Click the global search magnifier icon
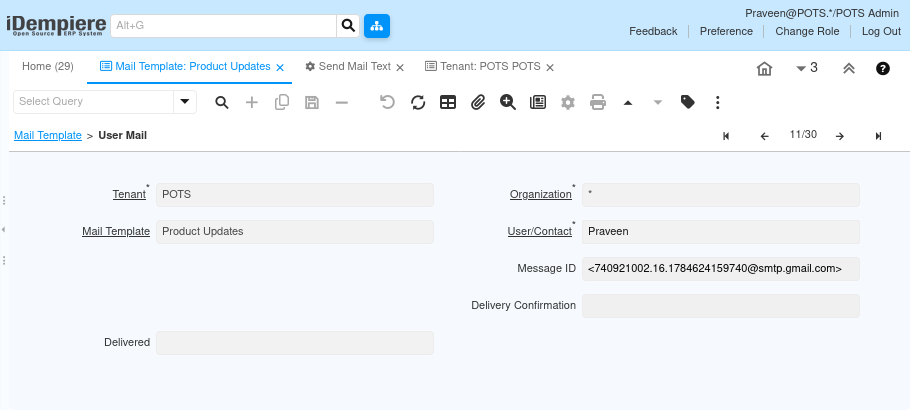The image size is (910, 410). pos(348,26)
